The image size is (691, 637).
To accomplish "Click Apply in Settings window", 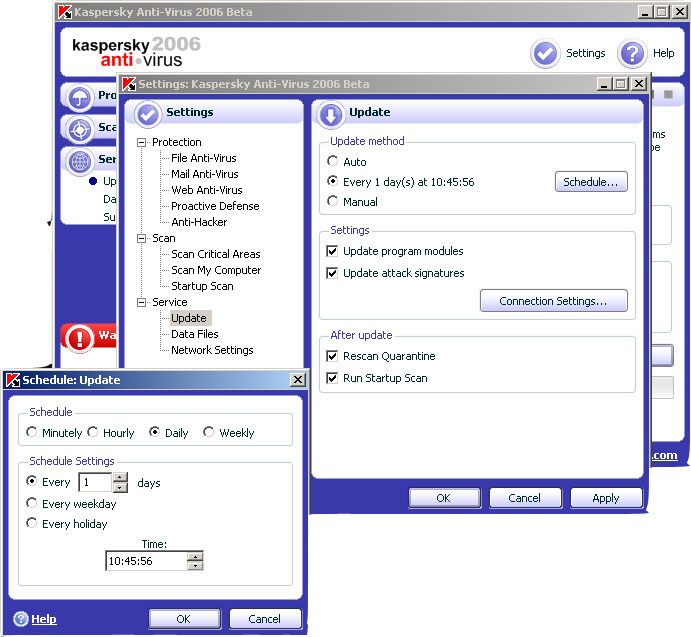I will 606,498.
